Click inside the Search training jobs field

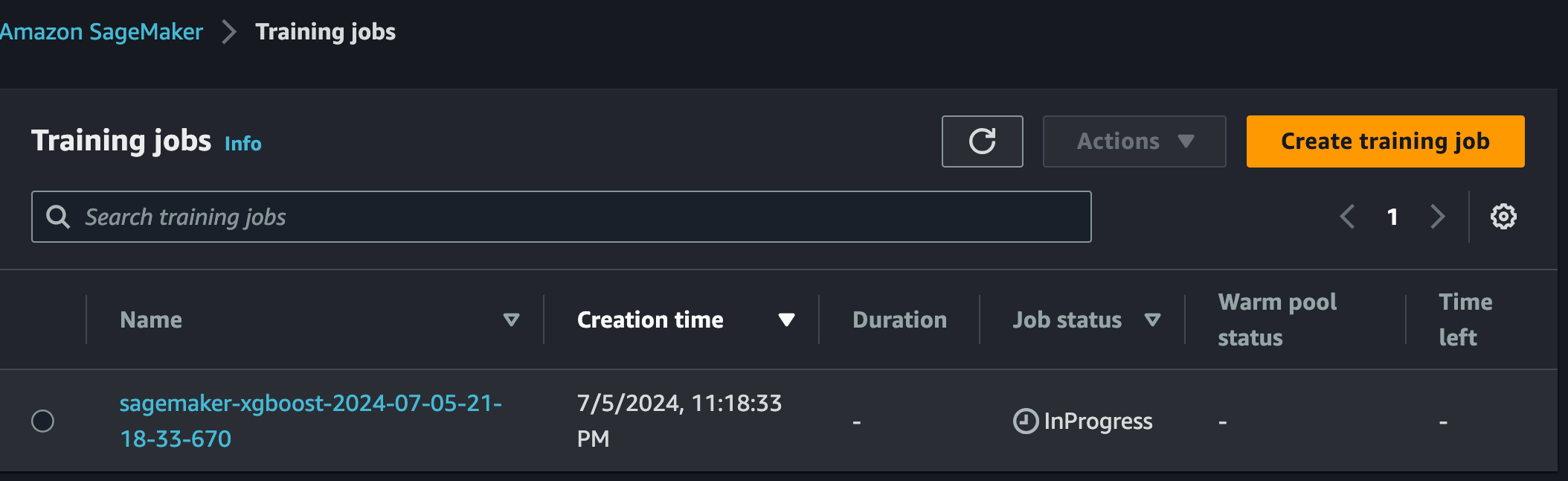pyautogui.click(x=521, y=217)
